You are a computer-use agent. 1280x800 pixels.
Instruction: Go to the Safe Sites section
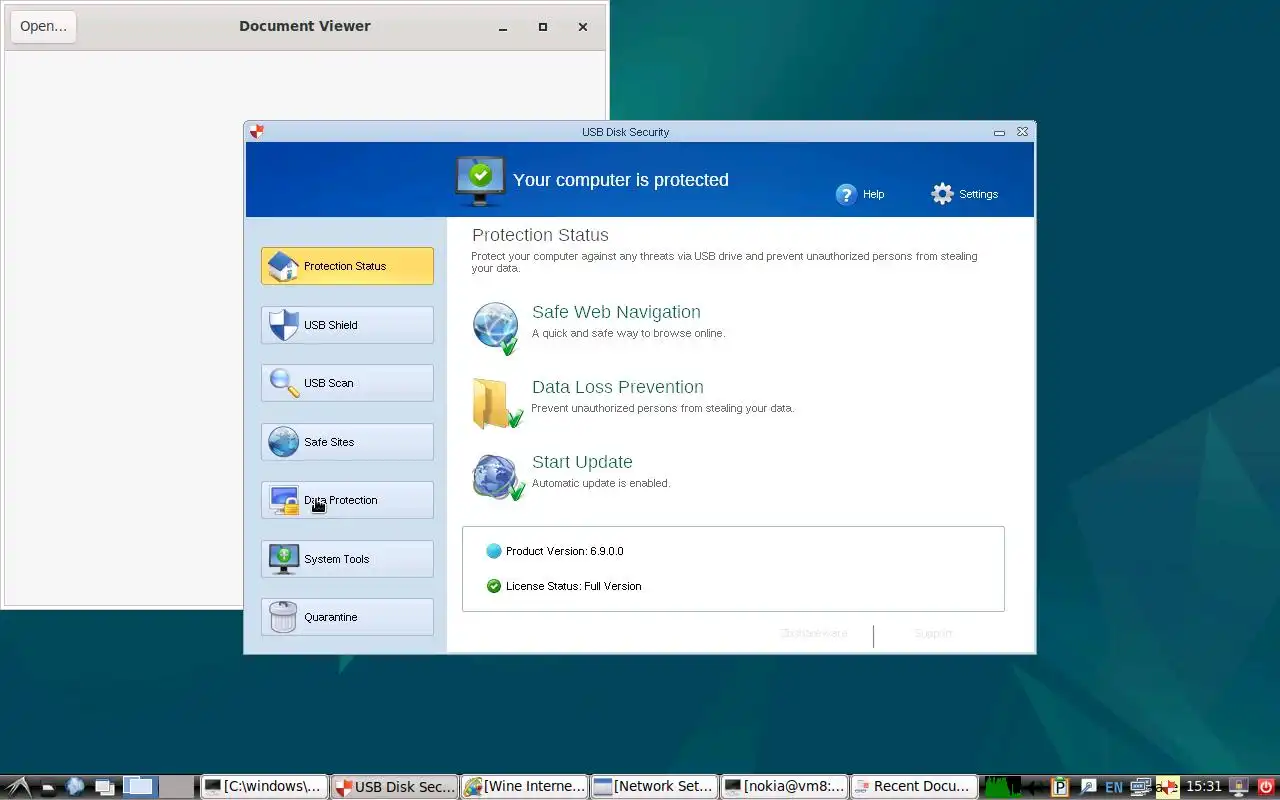click(347, 442)
